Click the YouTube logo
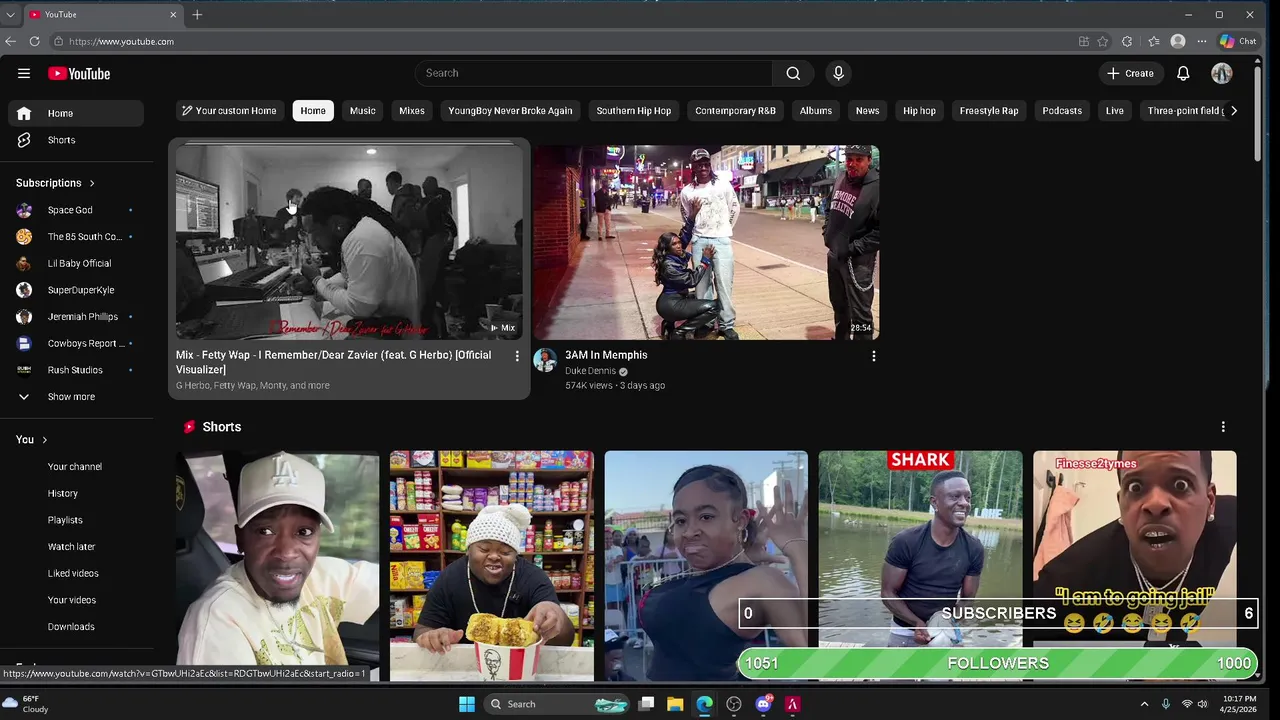The image size is (1280, 720). [x=79, y=73]
